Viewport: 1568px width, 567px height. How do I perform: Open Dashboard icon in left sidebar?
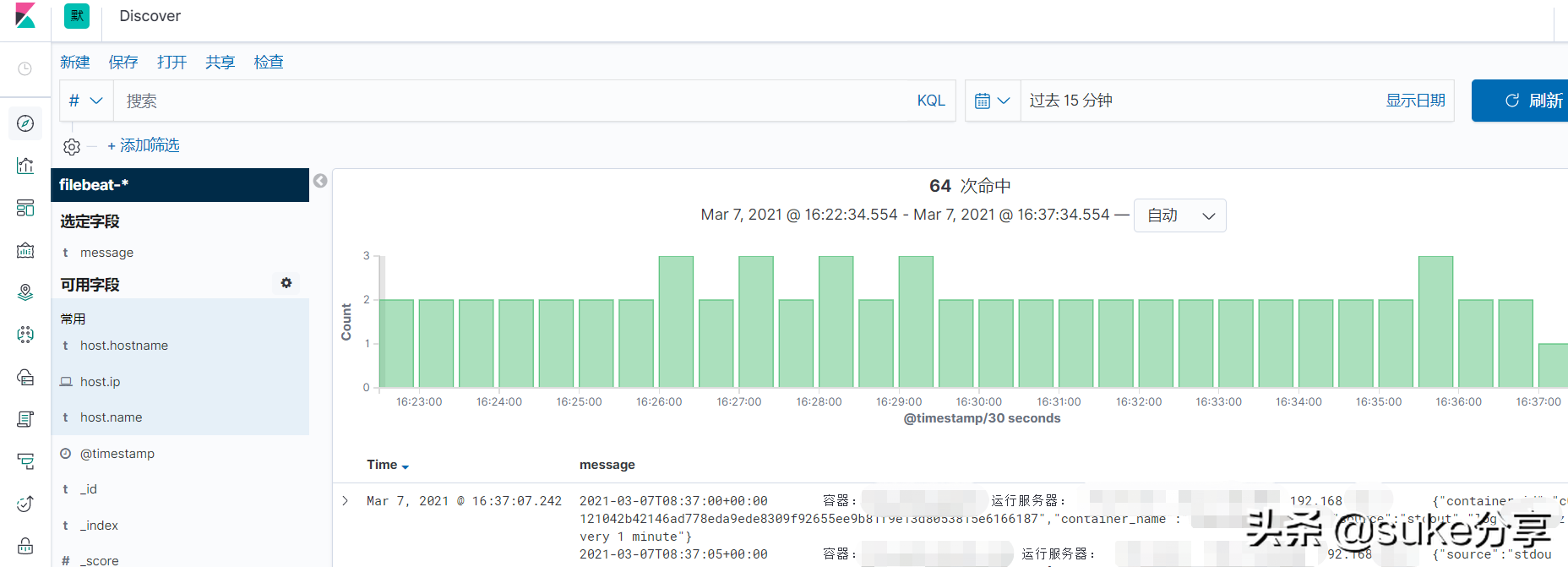[x=25, y=208]
